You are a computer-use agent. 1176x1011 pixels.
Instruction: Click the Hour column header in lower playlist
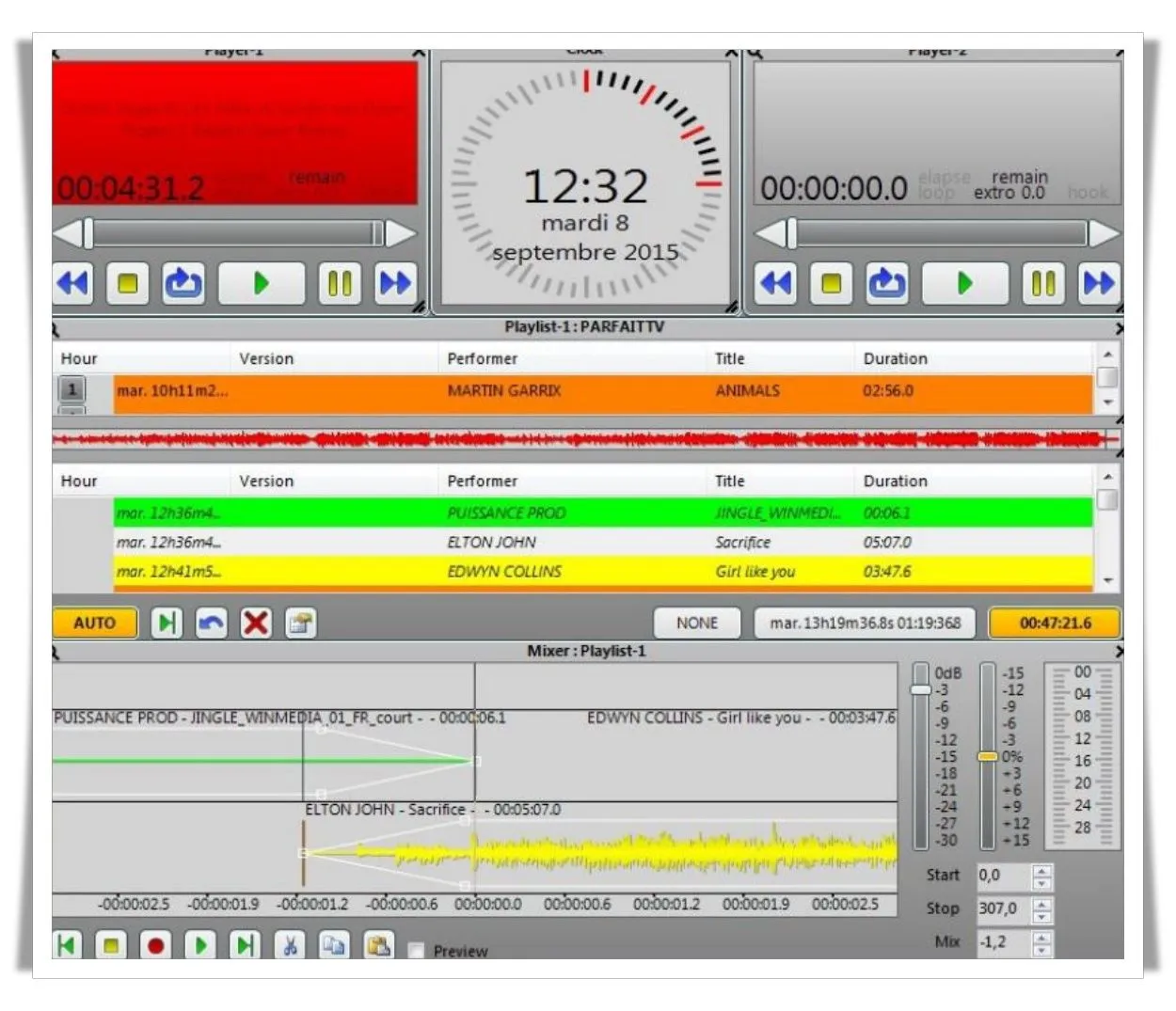tap(79, 481)
